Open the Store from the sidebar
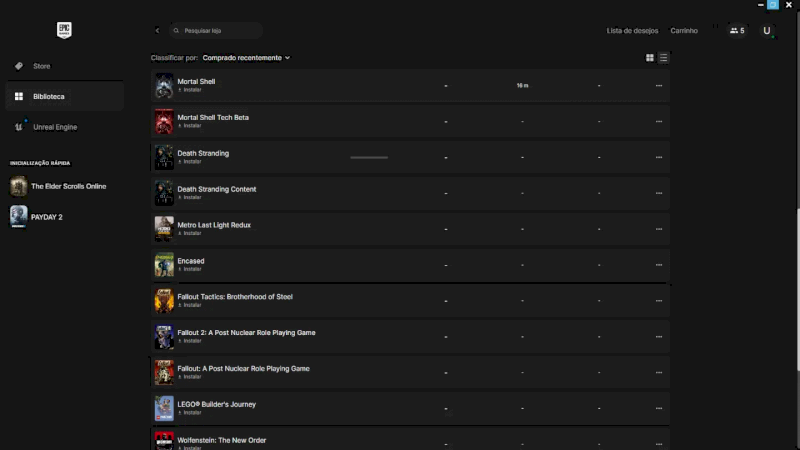Image resolution: width=800 pixels, height=450 pixels. pos(41,66)
